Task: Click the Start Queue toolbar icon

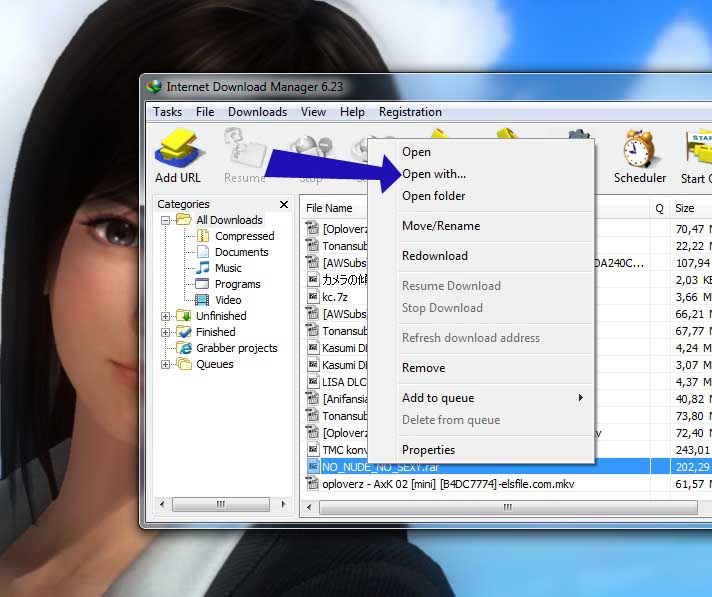Action: tap(698, 148)
